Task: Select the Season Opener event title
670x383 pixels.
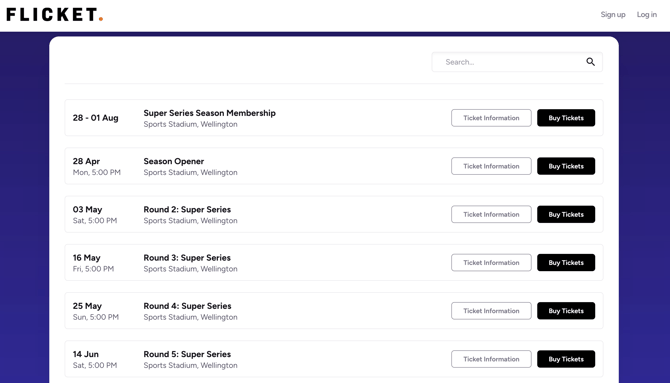Action: pos(173,162)
